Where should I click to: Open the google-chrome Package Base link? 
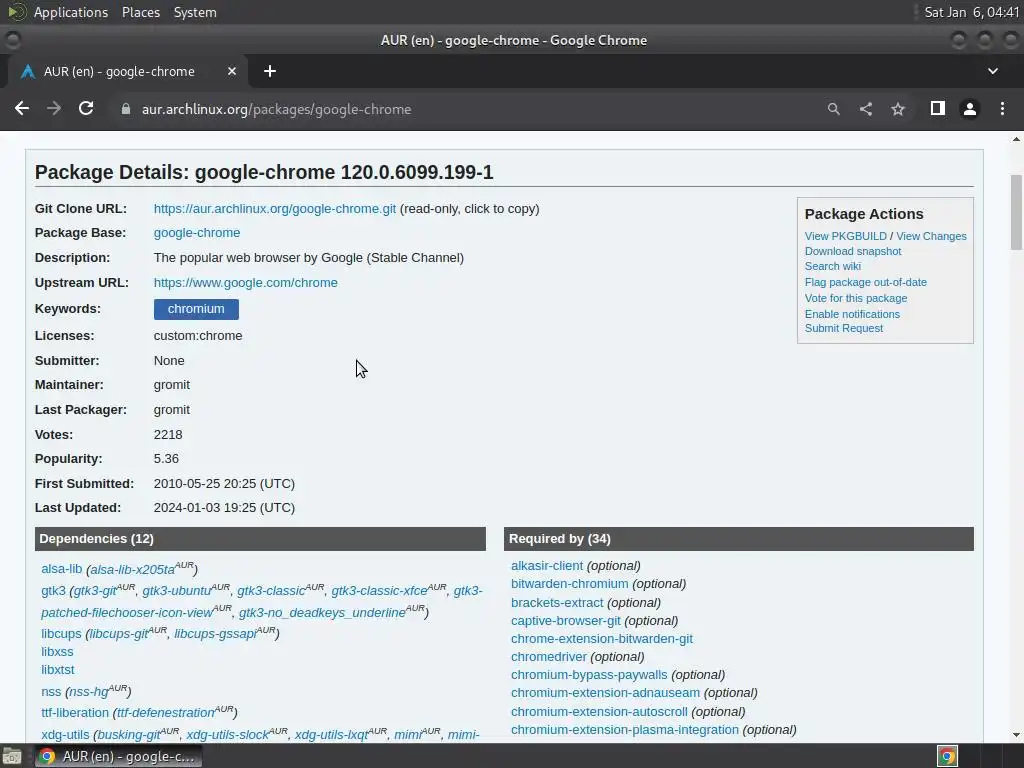click(x=197, y=232)
